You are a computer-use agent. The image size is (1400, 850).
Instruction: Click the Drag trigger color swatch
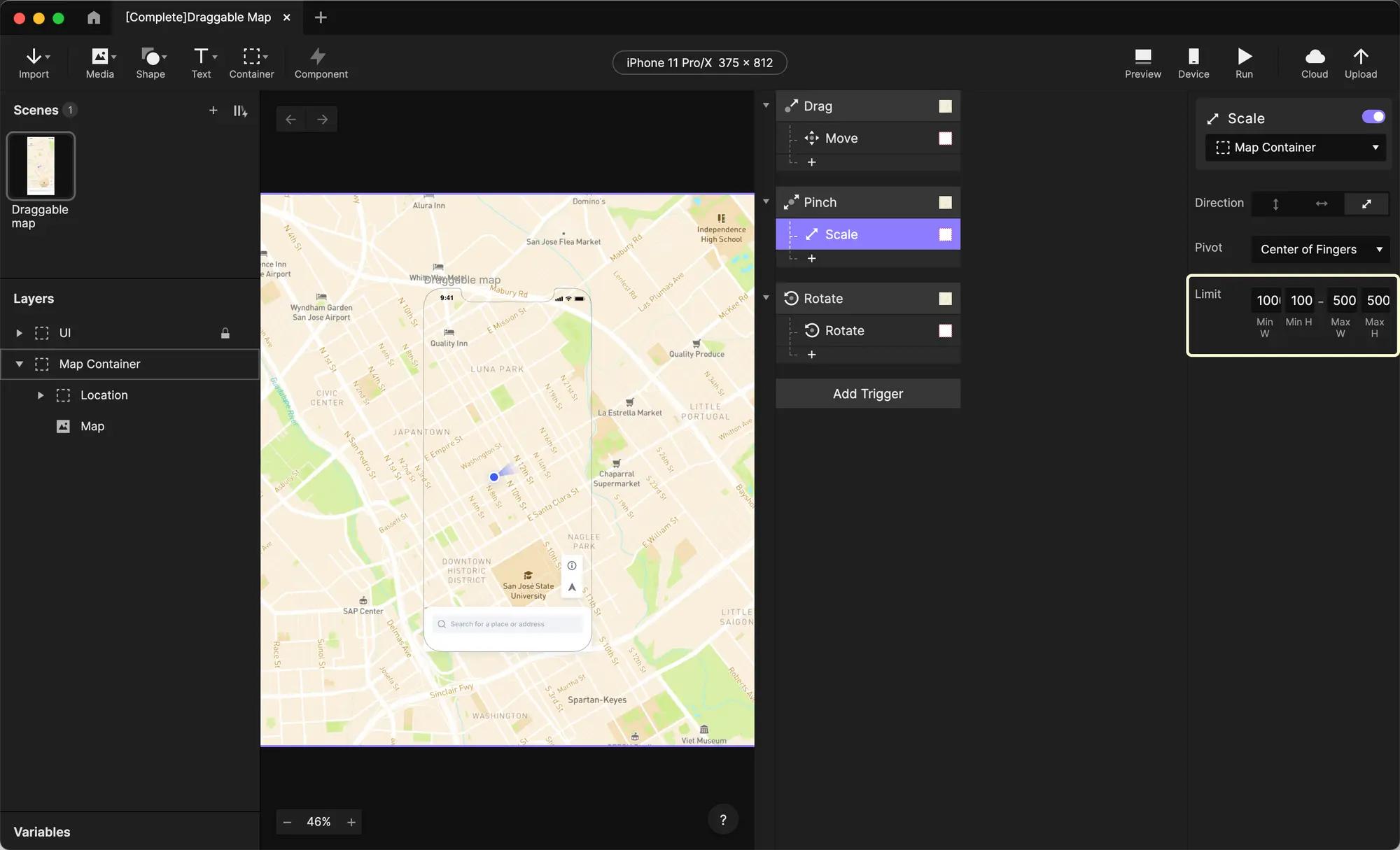pos(945,106)
